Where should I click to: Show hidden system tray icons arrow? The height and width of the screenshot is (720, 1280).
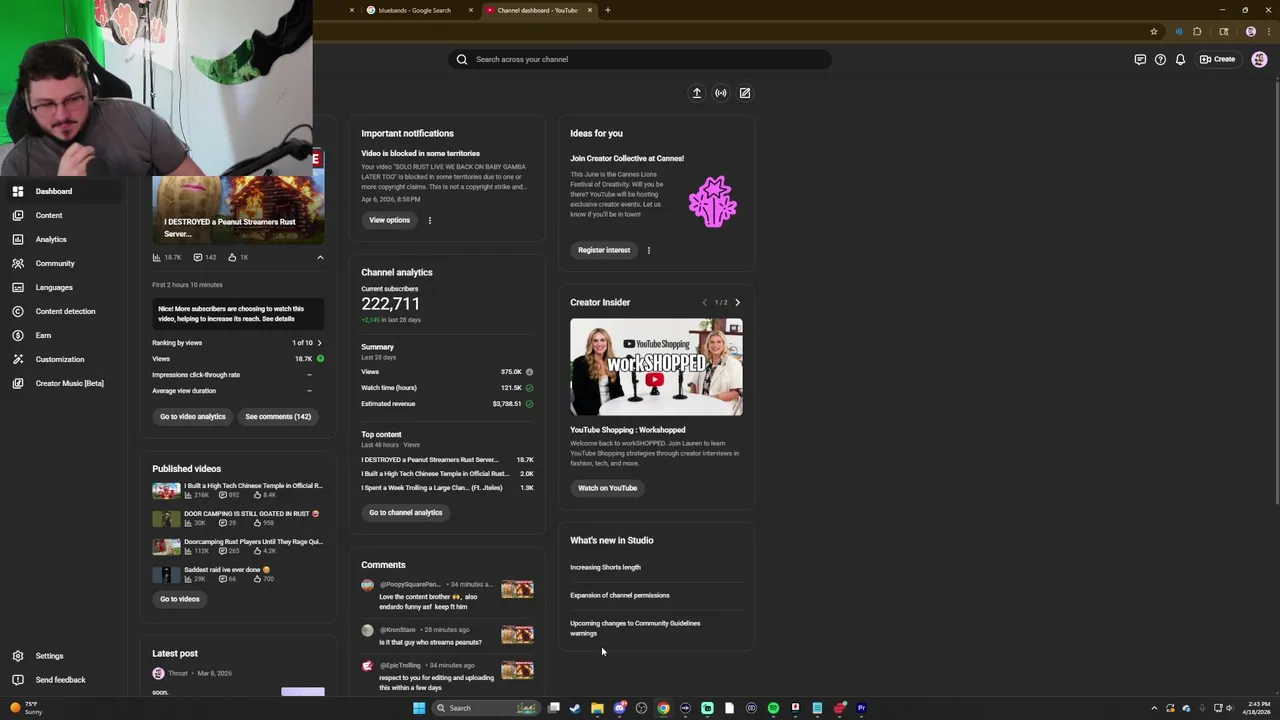pos(1154,708)
